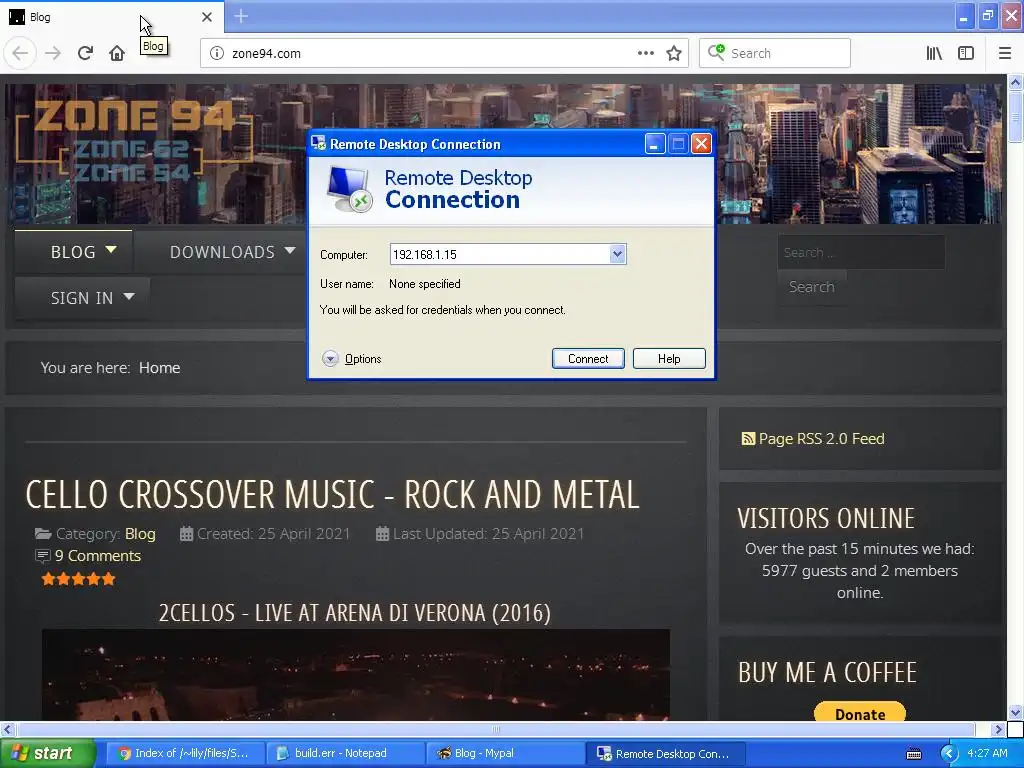Switch to Index of Chrome taskbar window
1024x768 pixels.
(185, 754)
